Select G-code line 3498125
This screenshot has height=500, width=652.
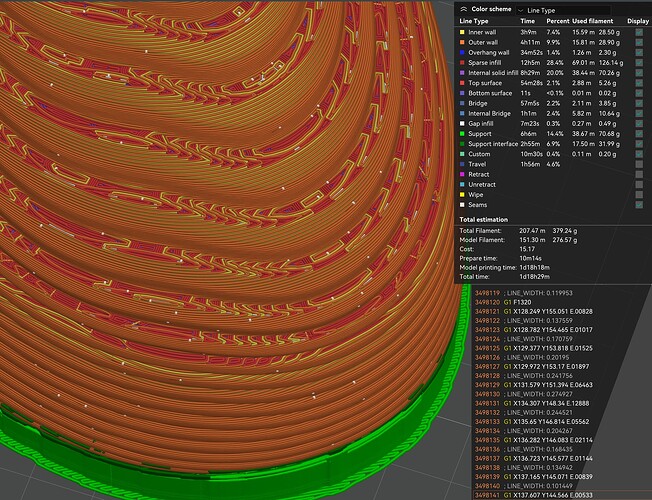click(x=534, y=348)
